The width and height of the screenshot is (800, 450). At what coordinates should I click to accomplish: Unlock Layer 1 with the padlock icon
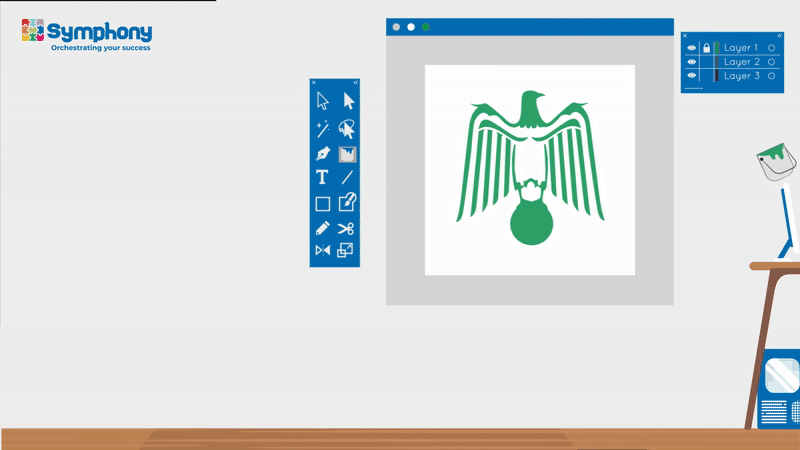click(x=706, y=47)
